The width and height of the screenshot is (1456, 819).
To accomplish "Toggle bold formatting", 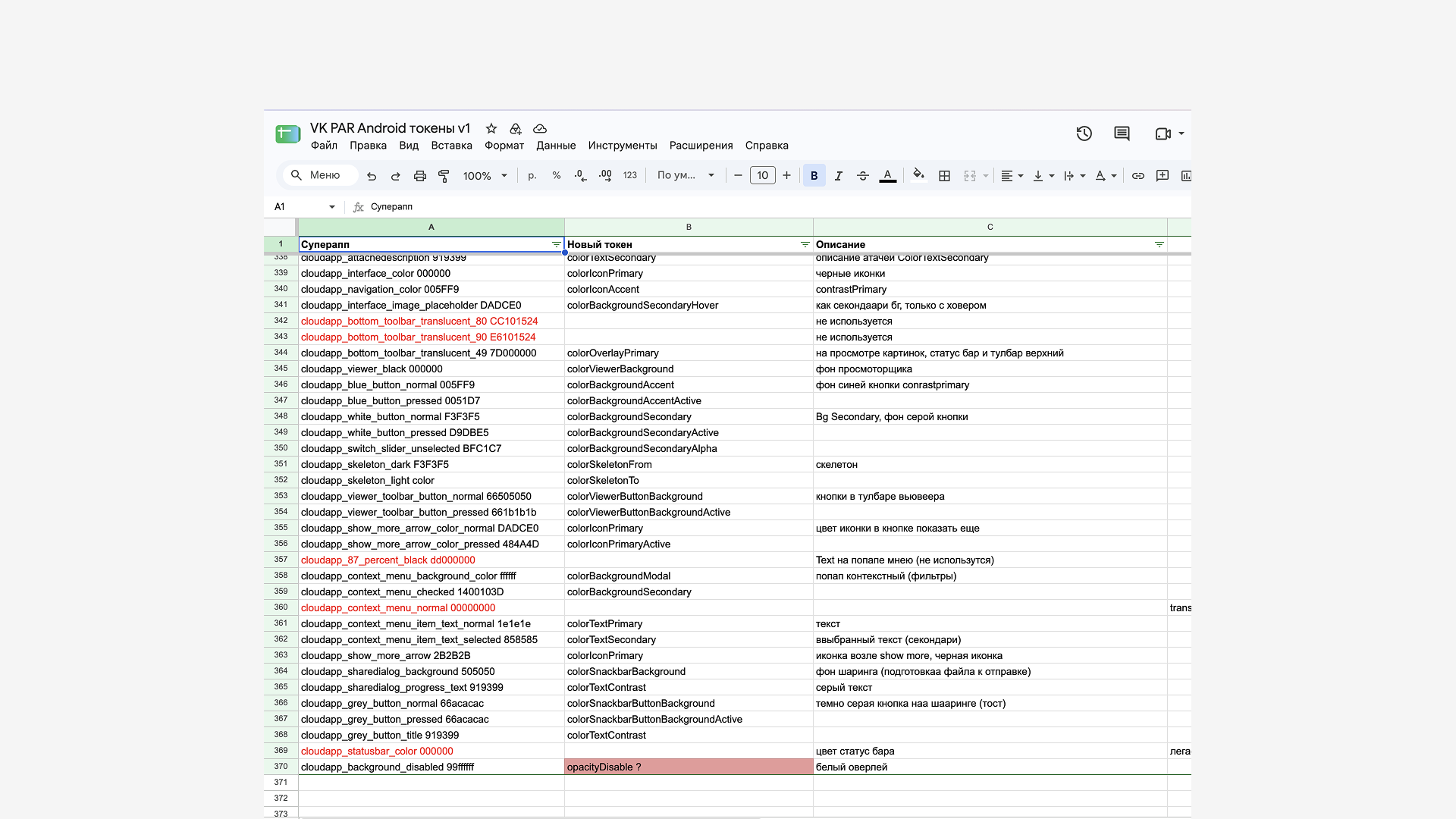I will 814,176.
